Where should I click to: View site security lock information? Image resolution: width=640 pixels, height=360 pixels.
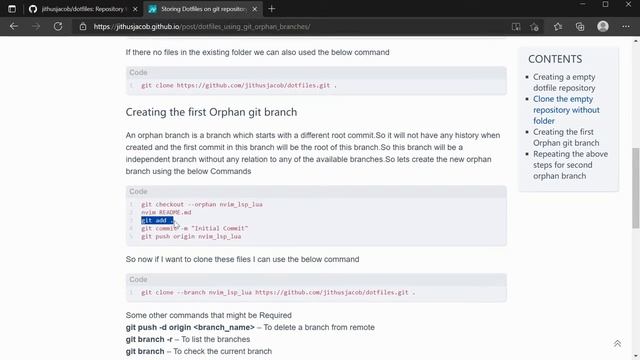coord(83,27)
